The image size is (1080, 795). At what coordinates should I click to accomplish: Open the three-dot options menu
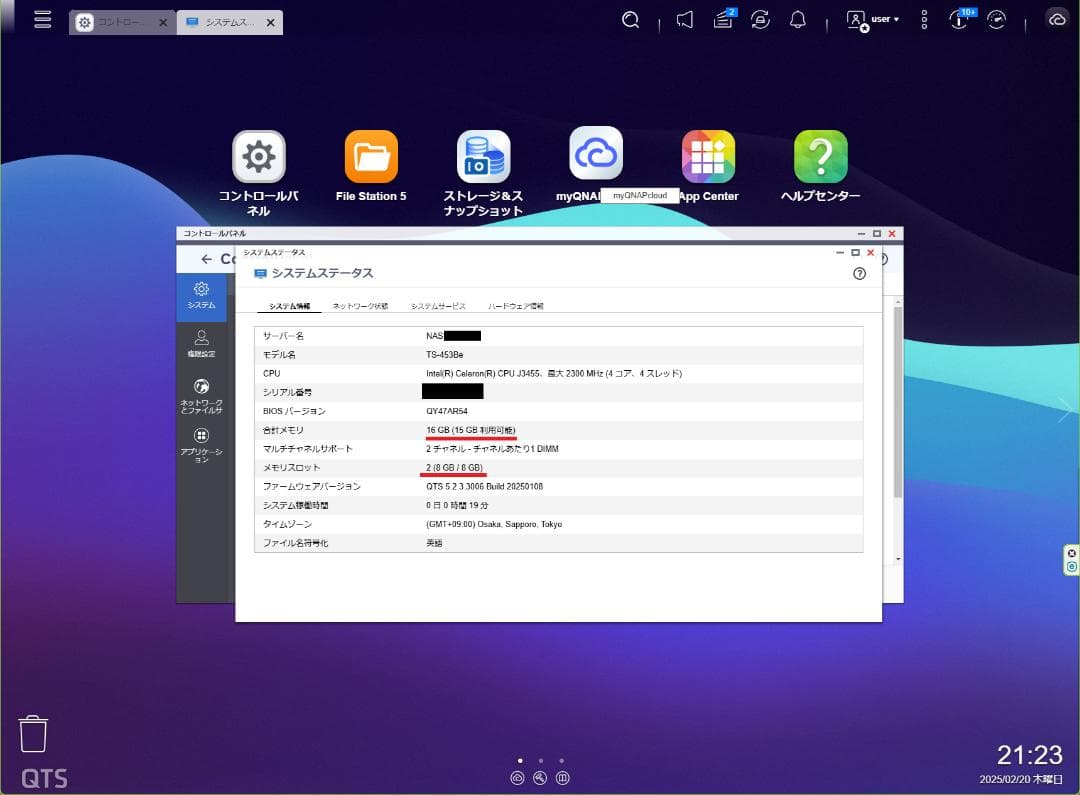pyautogui.click(x=922, y=19)
